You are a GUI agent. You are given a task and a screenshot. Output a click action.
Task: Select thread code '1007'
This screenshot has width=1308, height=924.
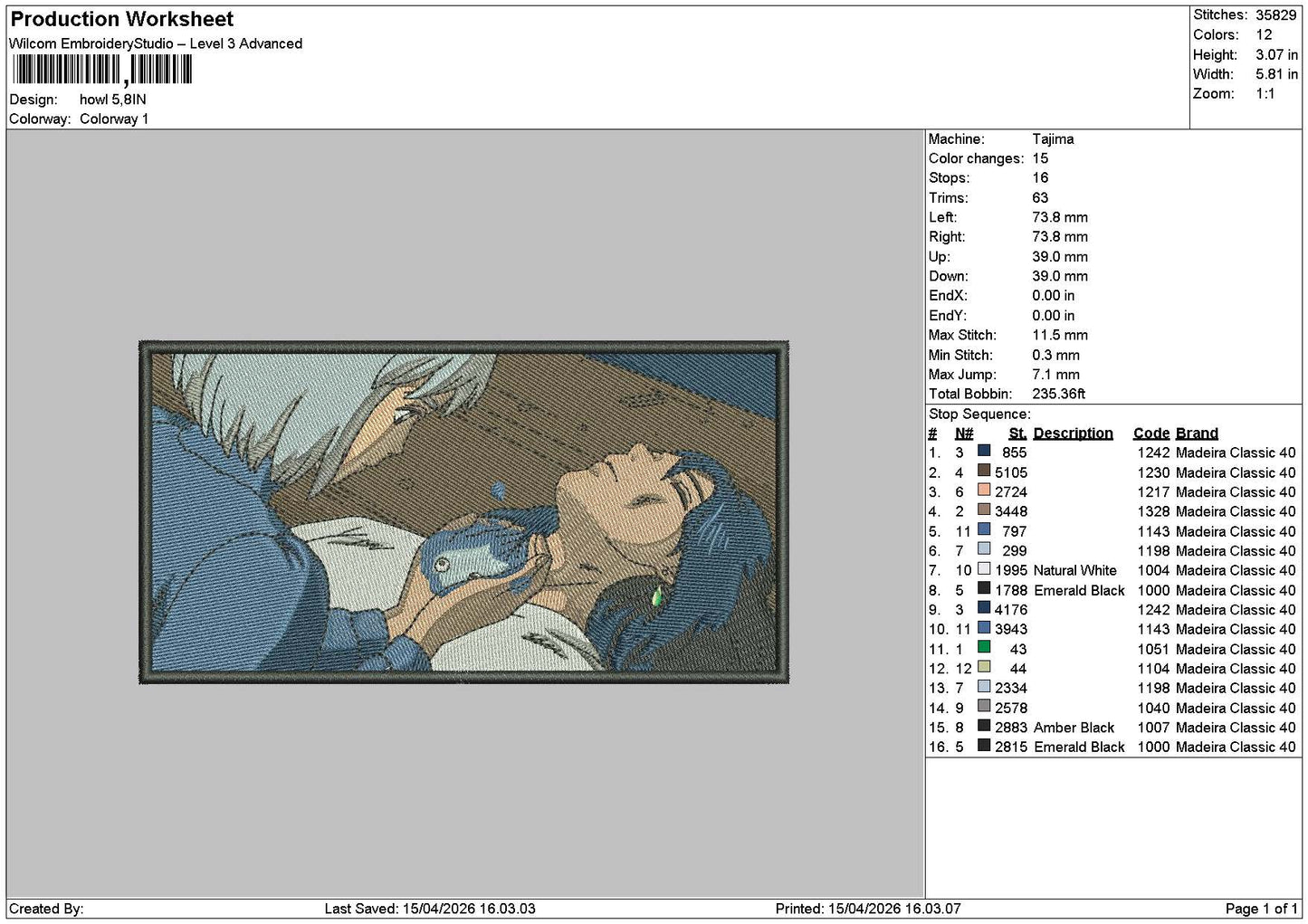1154,728
